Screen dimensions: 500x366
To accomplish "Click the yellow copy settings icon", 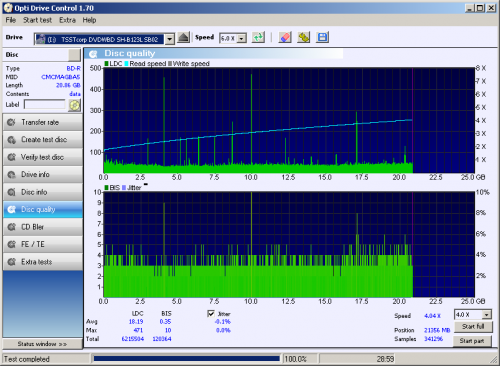I will click(304, 37).
